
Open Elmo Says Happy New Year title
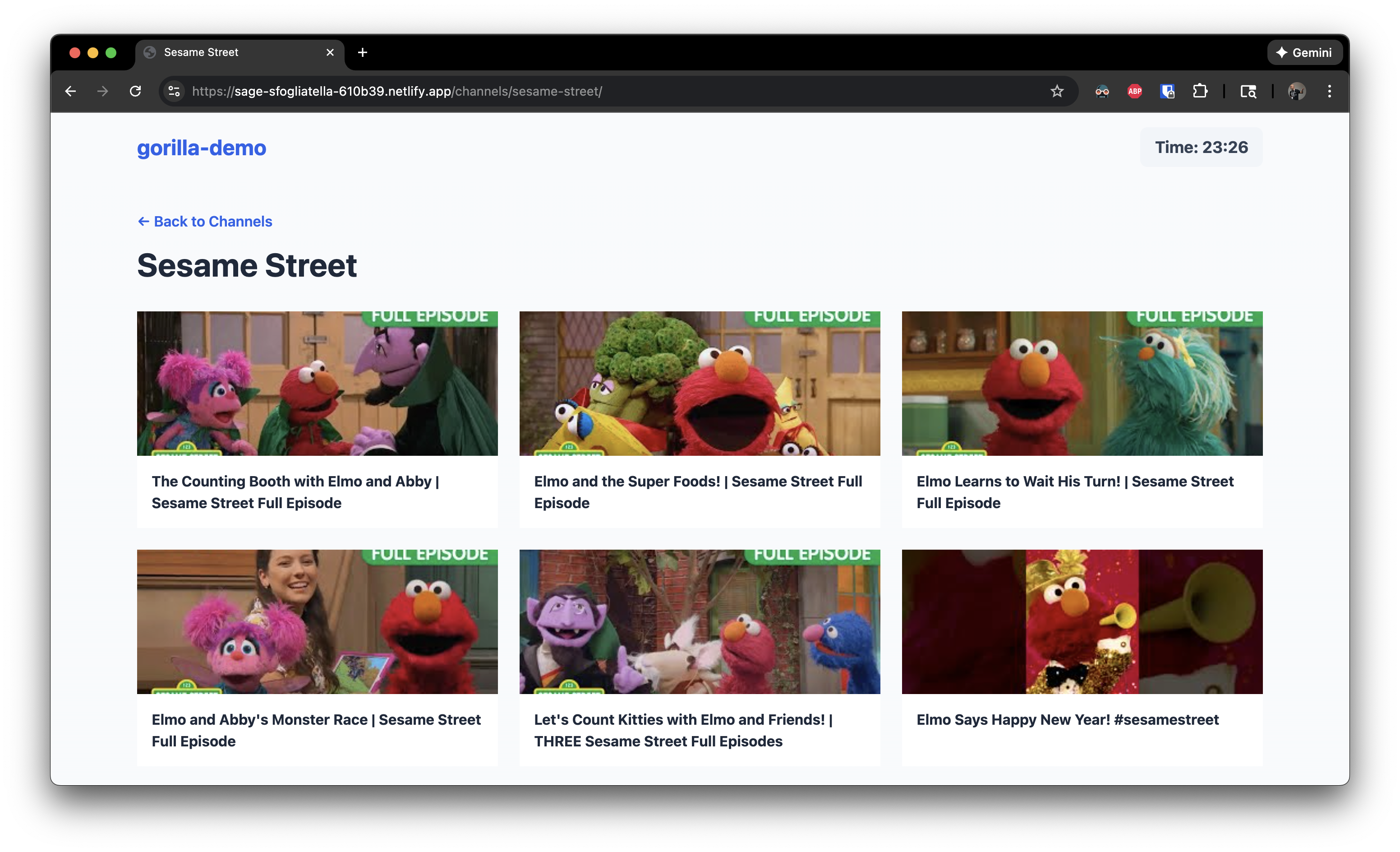tap(1067, 720)
